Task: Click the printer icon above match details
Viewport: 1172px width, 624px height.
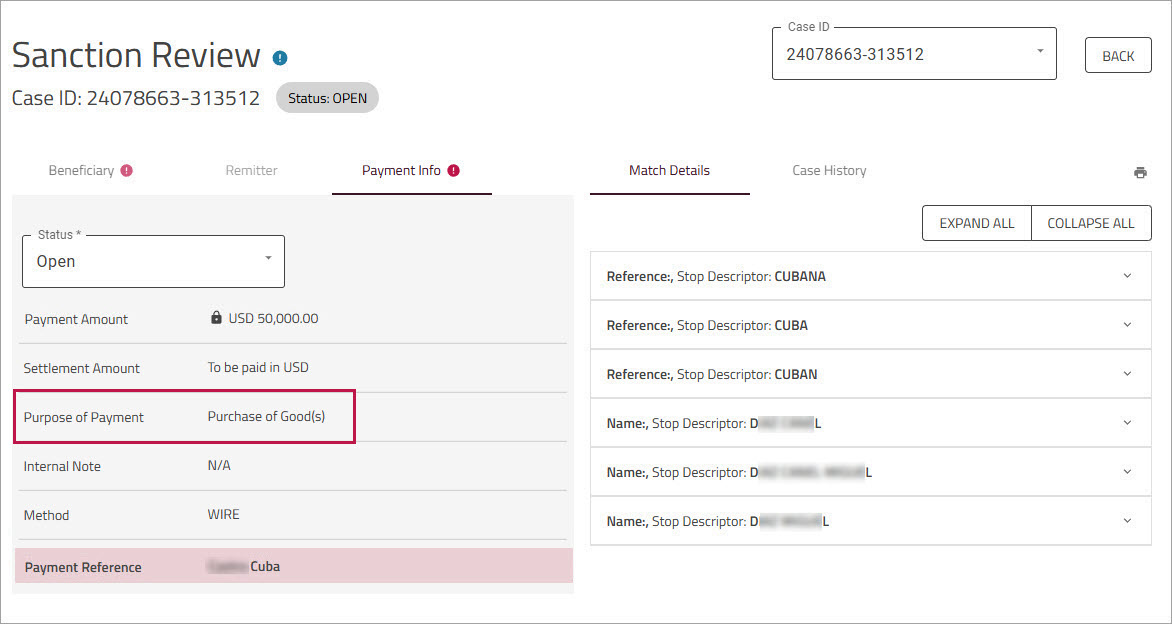Action: pos(1140,172)
